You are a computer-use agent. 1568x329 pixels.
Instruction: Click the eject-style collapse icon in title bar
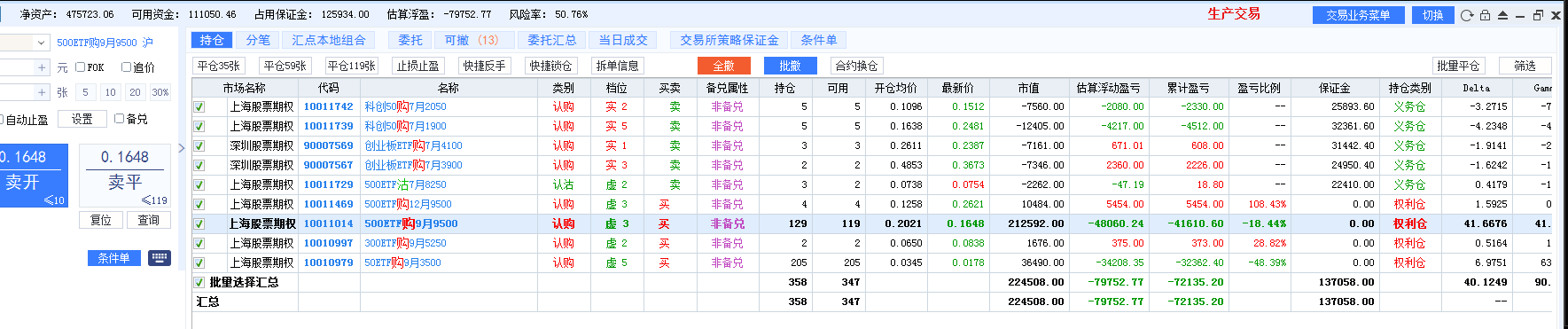[x=1502, y=15]
